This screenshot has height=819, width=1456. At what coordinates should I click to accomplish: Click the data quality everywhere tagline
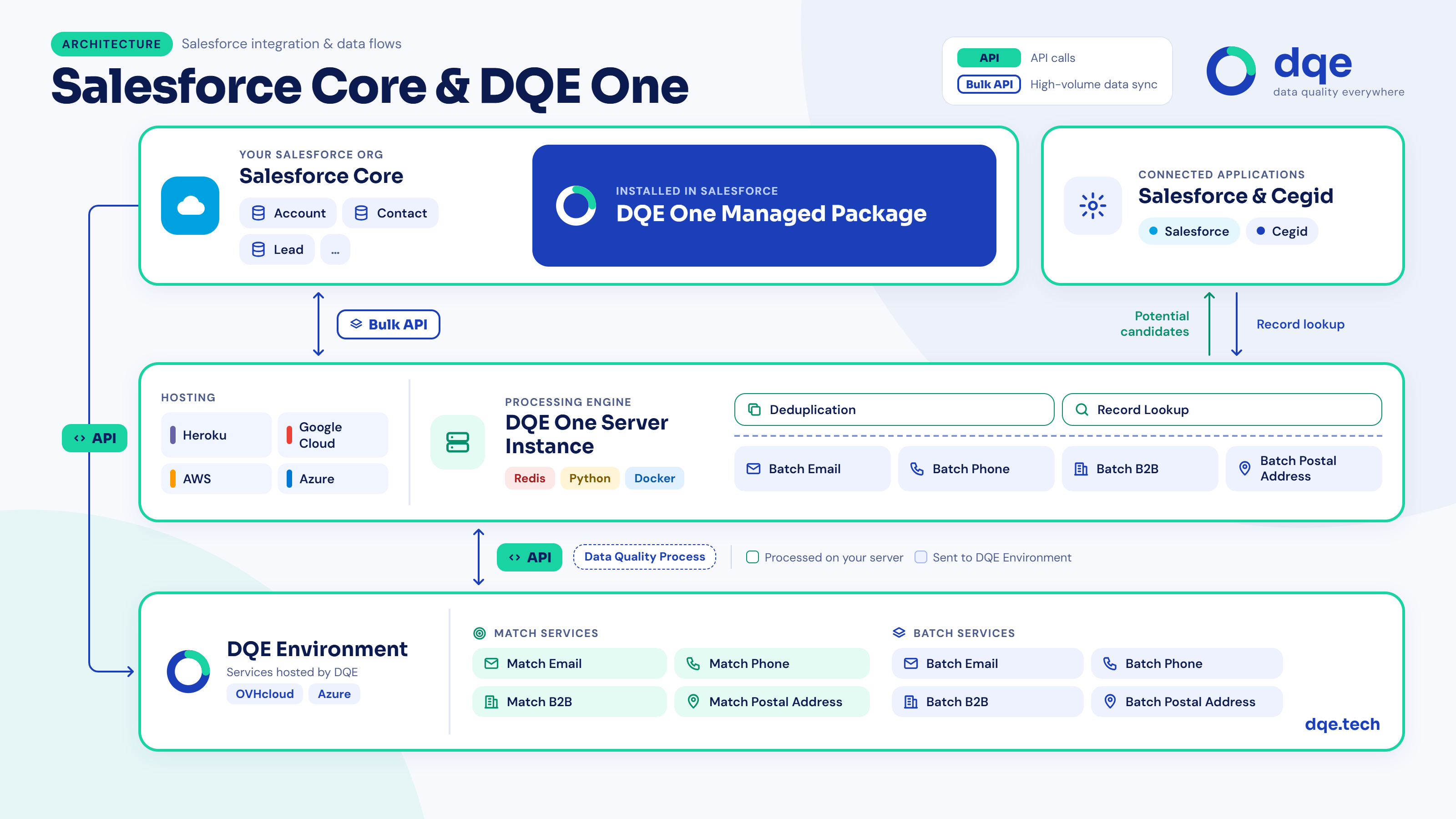point(1338,92)
